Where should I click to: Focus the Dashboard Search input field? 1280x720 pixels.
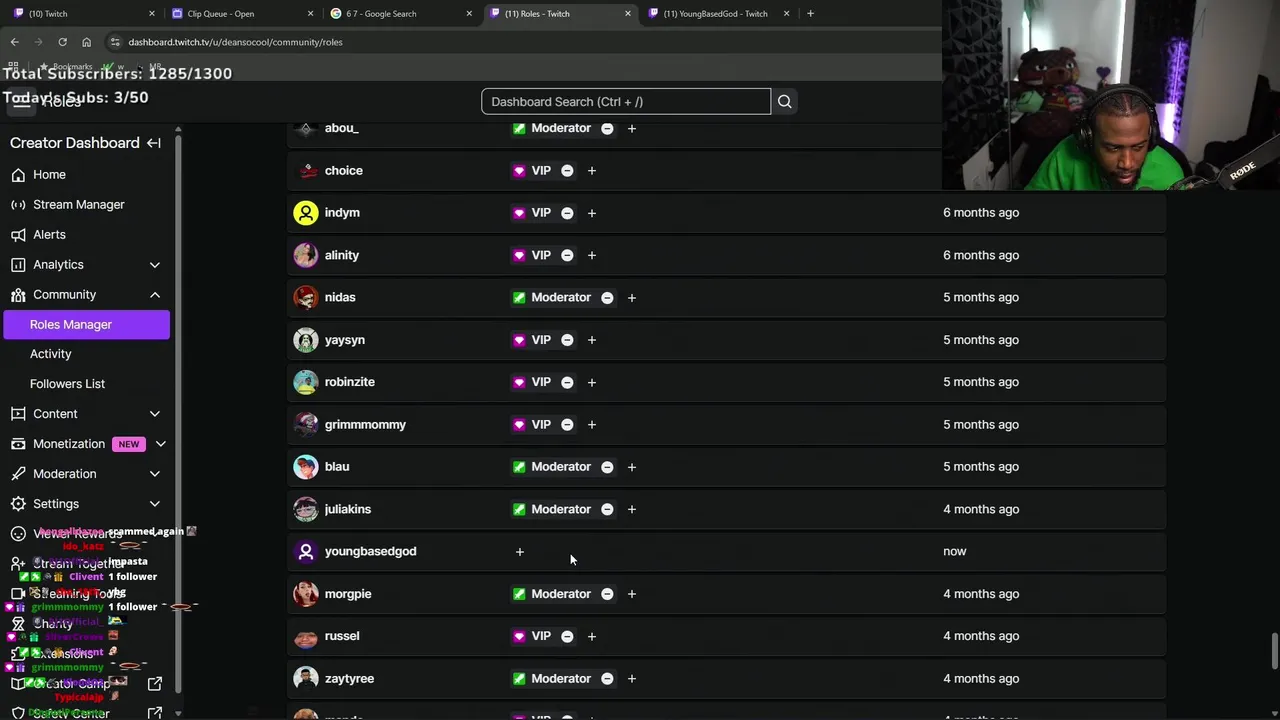click(625, 101)
